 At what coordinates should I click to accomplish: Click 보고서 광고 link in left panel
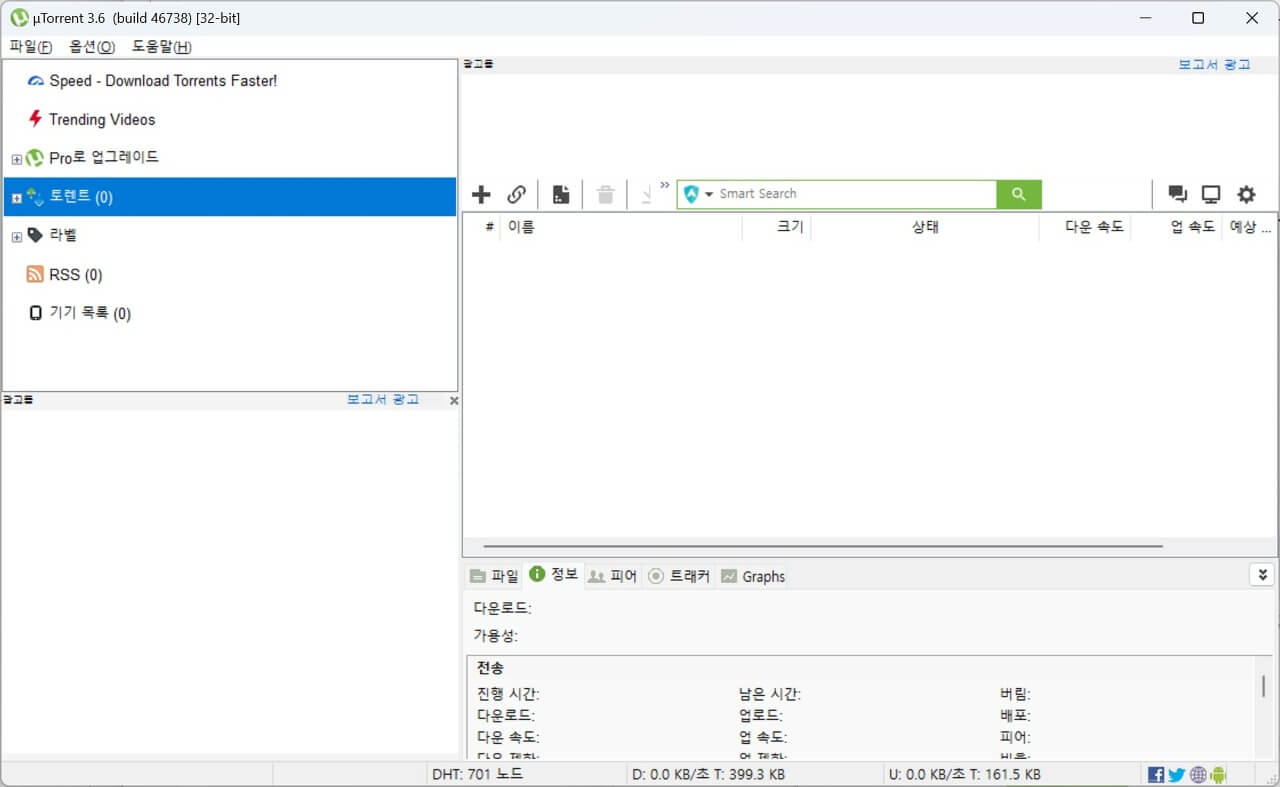point(383,399)
